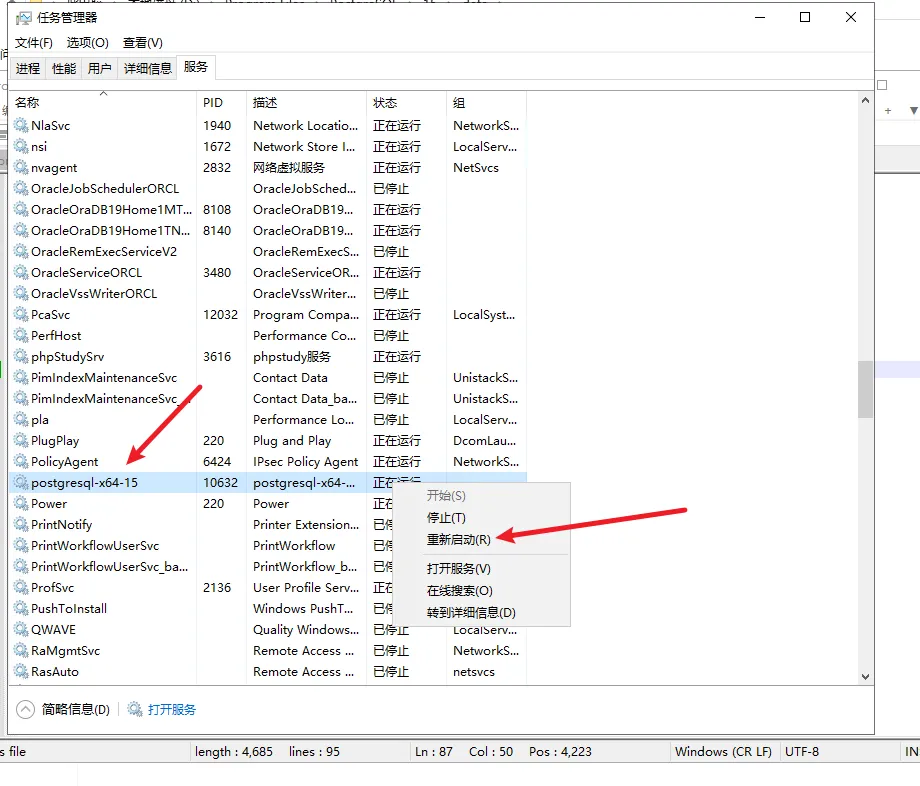Click the gear icon next to 打开服务 link

pyautogui.click(x=135, y=709)
